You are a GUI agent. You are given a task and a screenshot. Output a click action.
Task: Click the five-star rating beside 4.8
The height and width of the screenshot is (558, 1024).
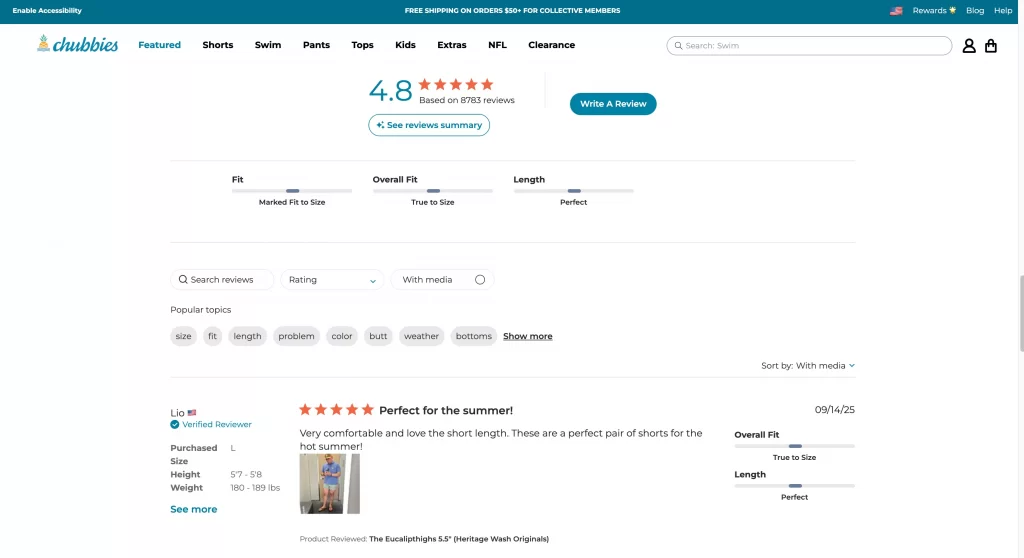(455, 85)
